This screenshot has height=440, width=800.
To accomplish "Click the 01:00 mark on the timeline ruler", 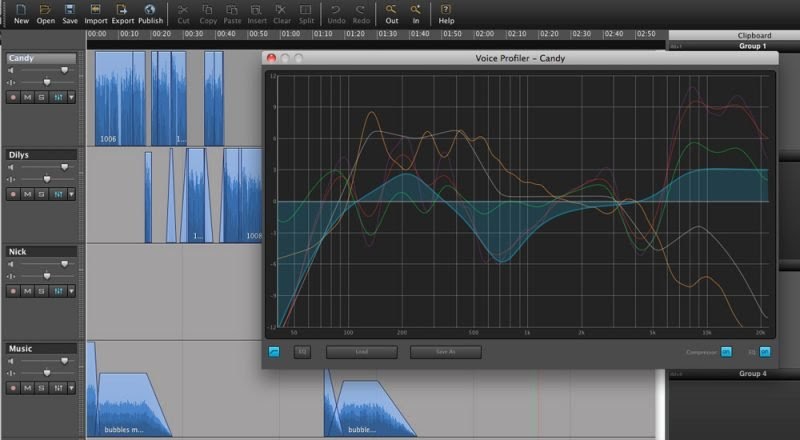I will tap(290, 34).
